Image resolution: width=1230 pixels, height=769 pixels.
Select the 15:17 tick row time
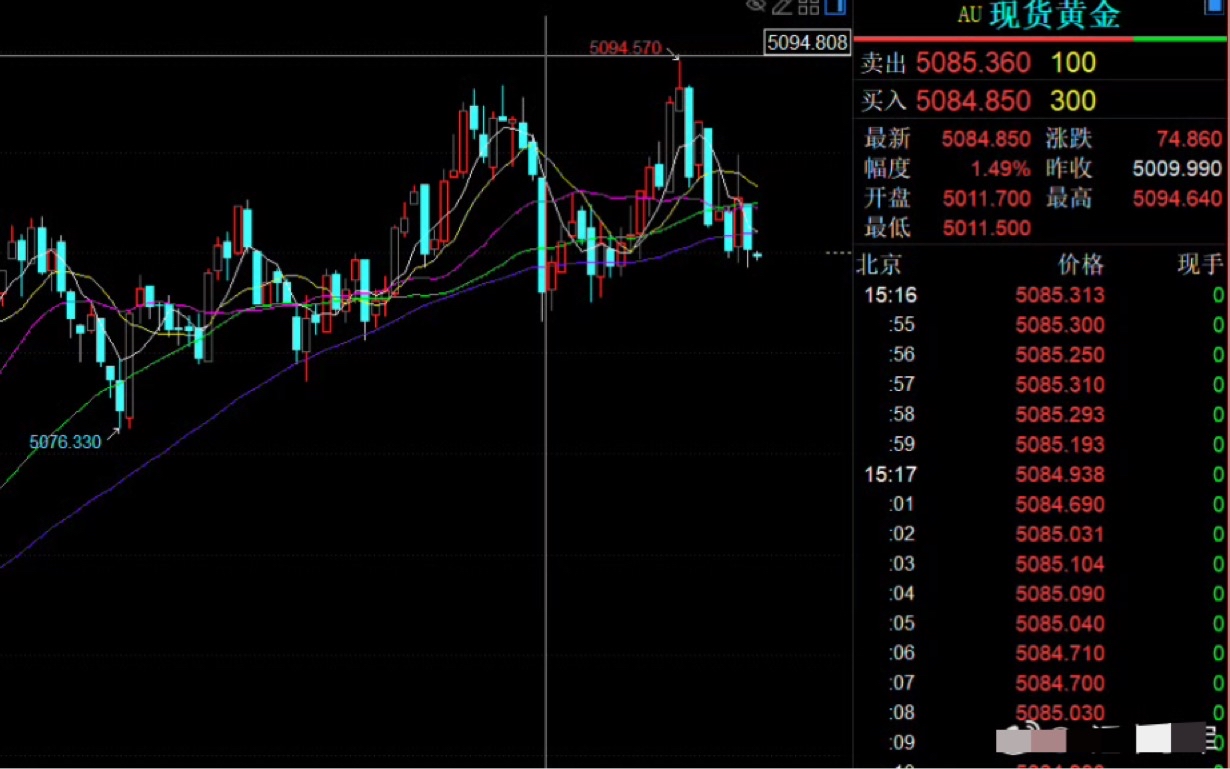click(891, 474)
